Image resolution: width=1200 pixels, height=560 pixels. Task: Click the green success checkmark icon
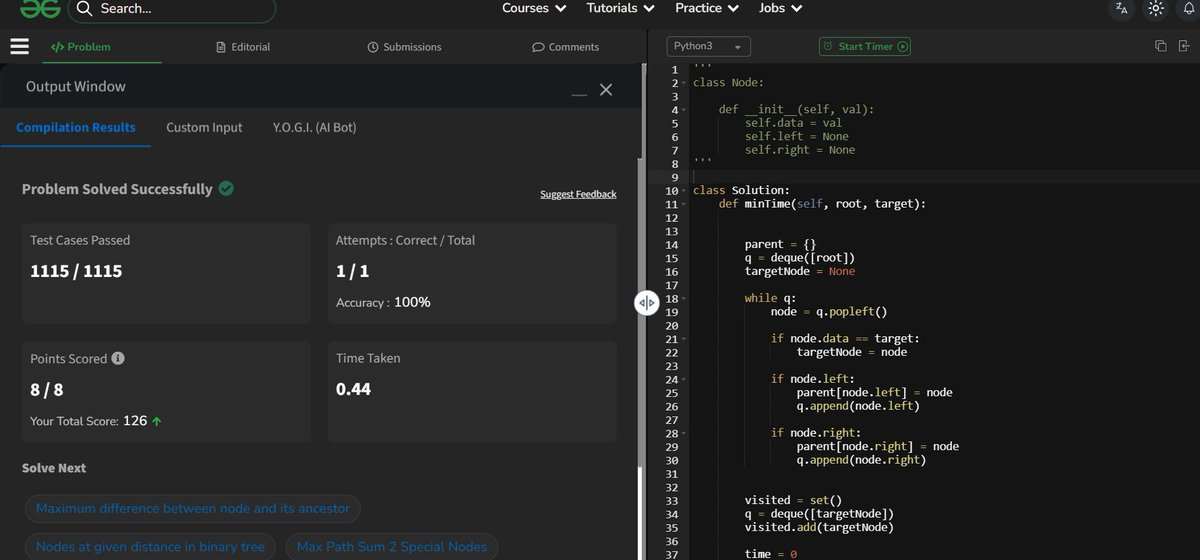tap(226, 188)
